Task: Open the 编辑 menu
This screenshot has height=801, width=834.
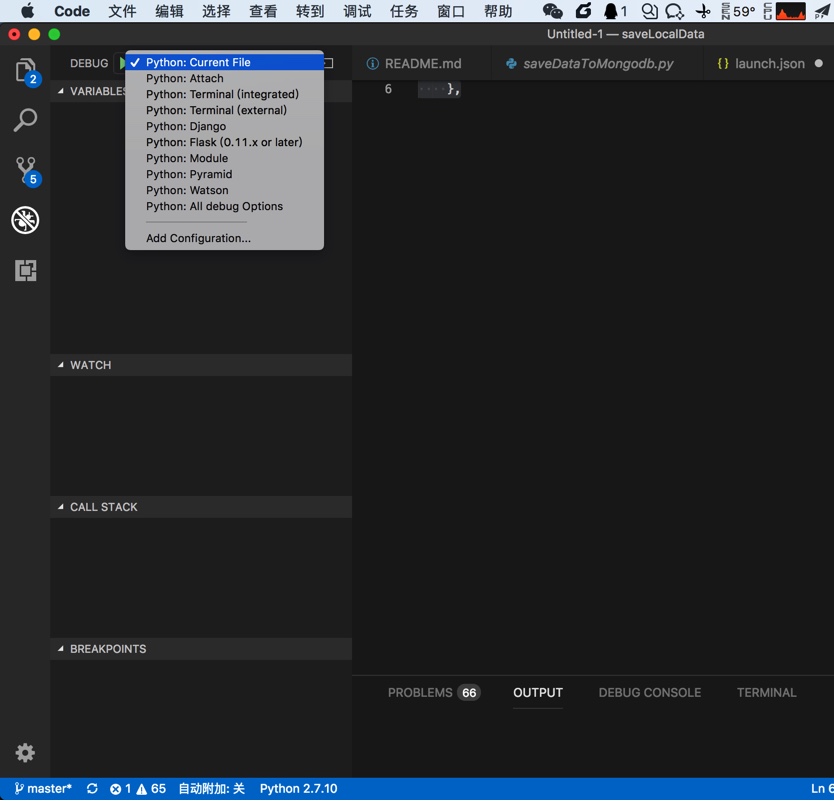Action: pos(169,11)
